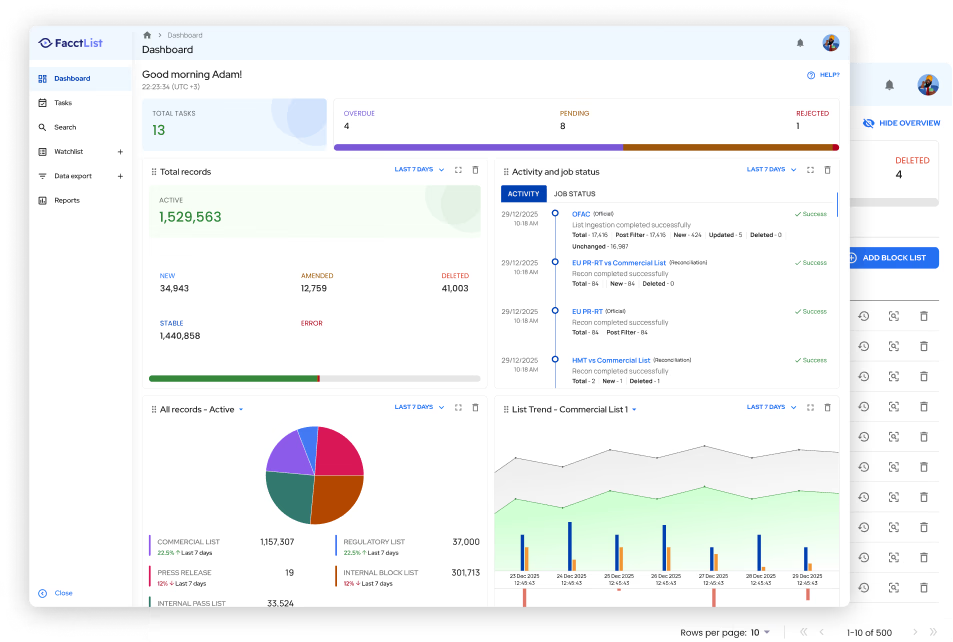953x642 pixels.
Task: Delete the Activity and job status widget
Action: [827, 170]
